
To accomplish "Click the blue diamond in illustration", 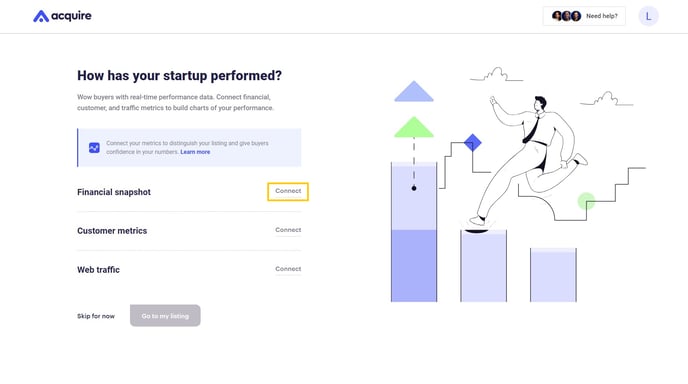I will point(473,143).
